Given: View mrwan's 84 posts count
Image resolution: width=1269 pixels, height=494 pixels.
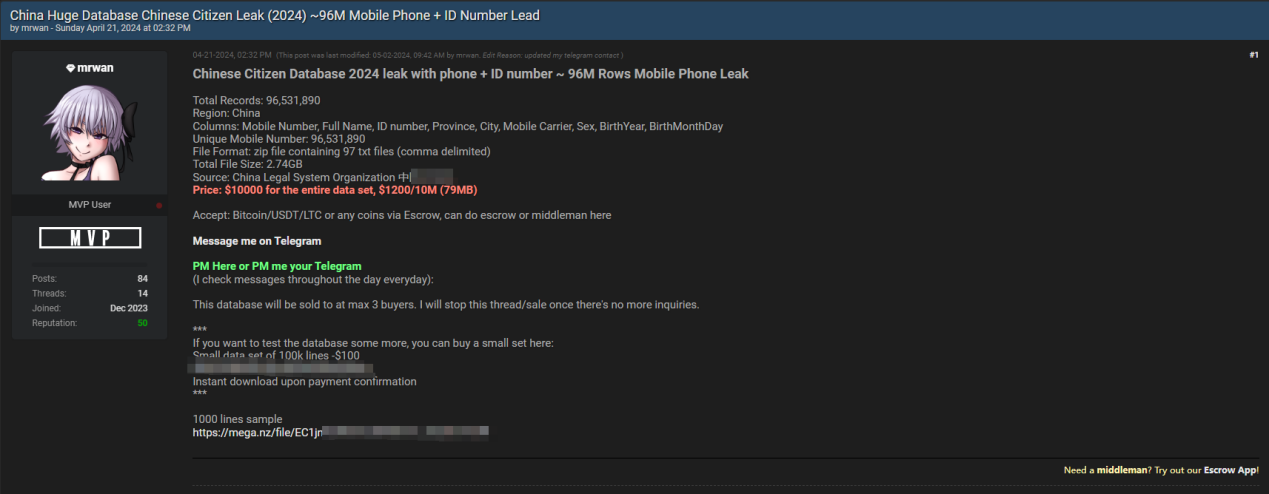Looking at the screenshot, I should (x=142, y=279).
